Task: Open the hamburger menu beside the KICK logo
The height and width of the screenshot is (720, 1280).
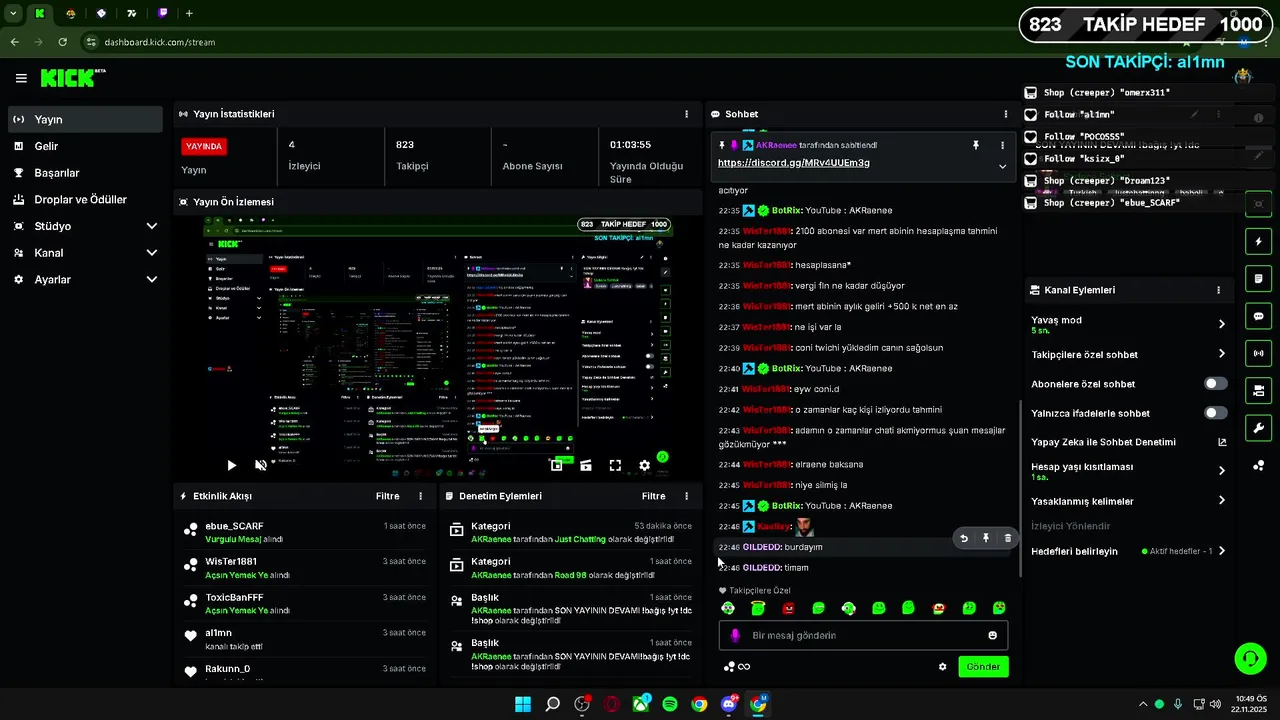Action: click(21, 78)
